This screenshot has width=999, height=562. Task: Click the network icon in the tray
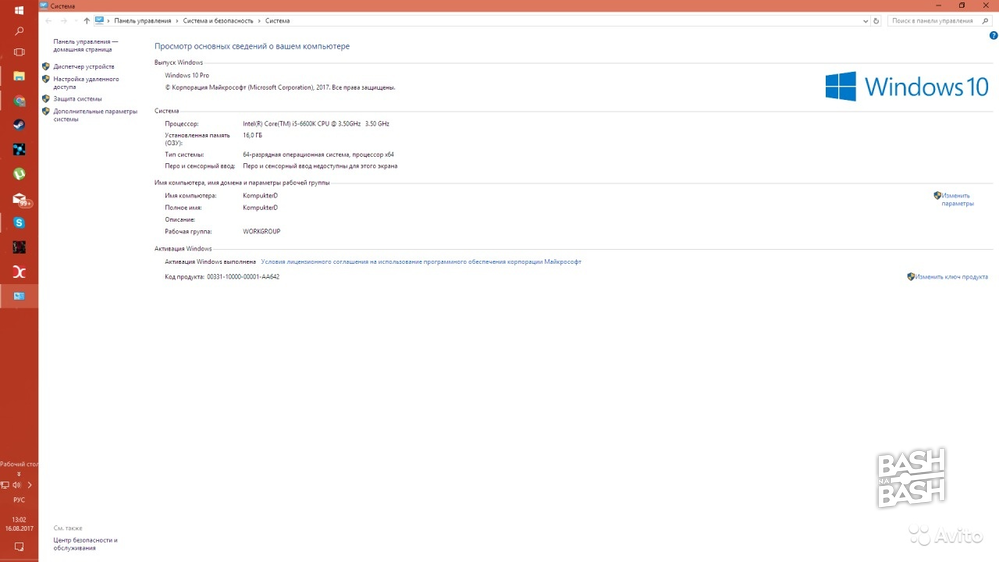click(5, 485)
